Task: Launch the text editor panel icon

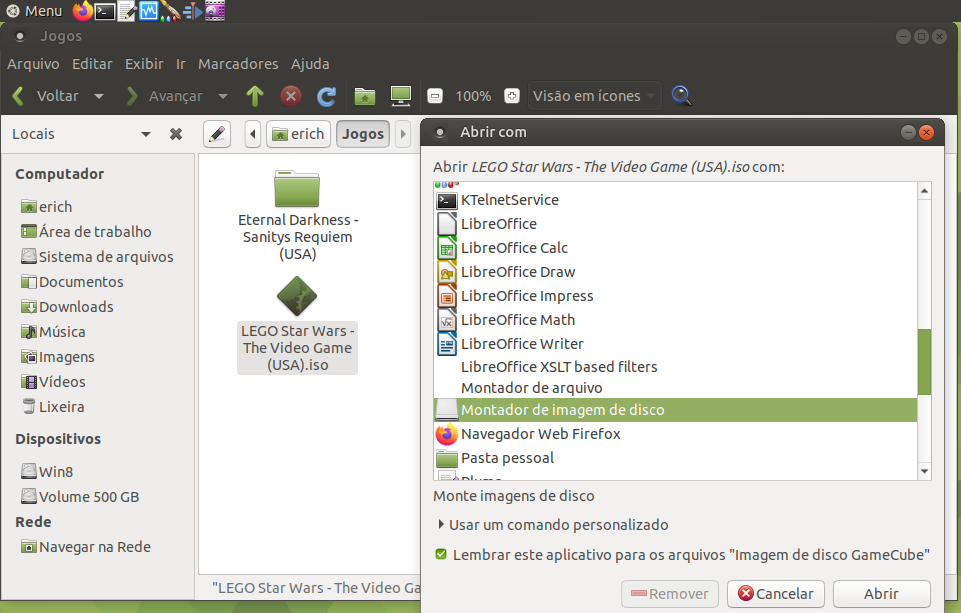Action: pyautogui.click(x=127, y=11)
